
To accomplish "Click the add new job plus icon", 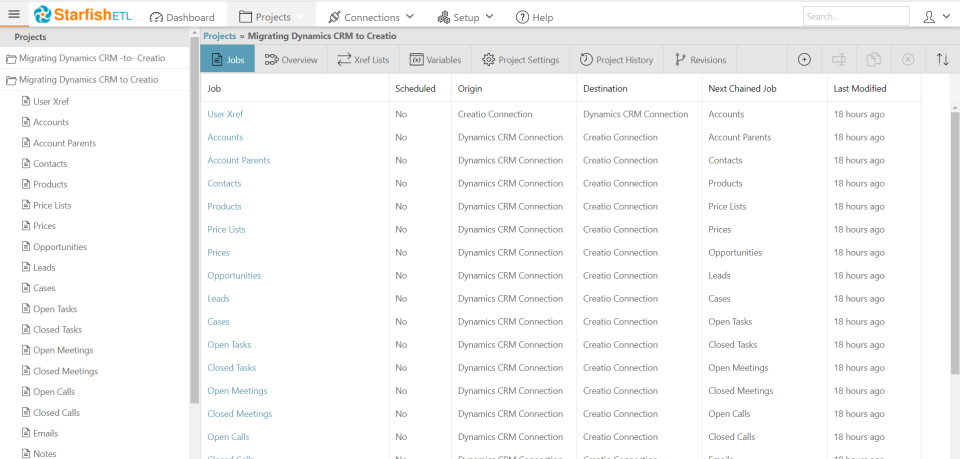I will click(x=804, y=60).
